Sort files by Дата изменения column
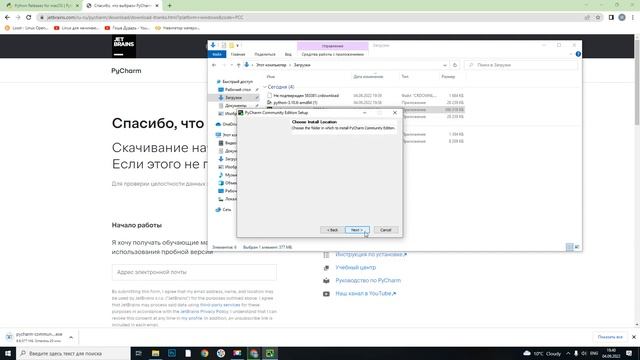Image resolution: width=640 pixels, height=360 pixels. point(368,76)
